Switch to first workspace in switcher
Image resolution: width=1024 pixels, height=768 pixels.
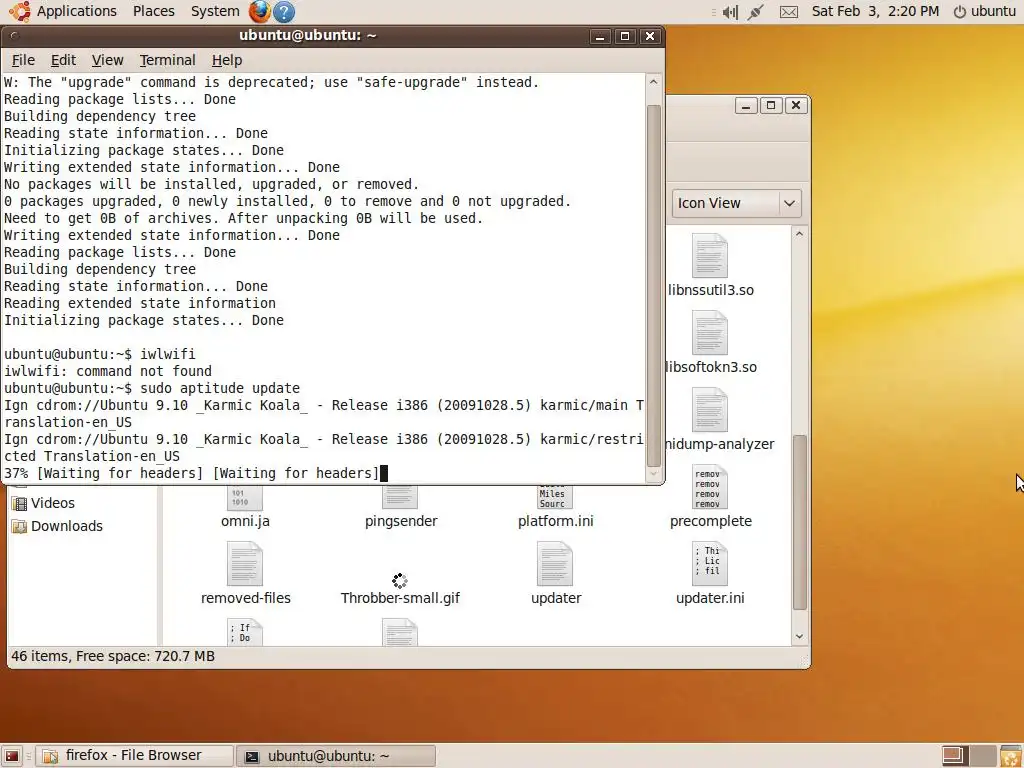pos(954,756)
